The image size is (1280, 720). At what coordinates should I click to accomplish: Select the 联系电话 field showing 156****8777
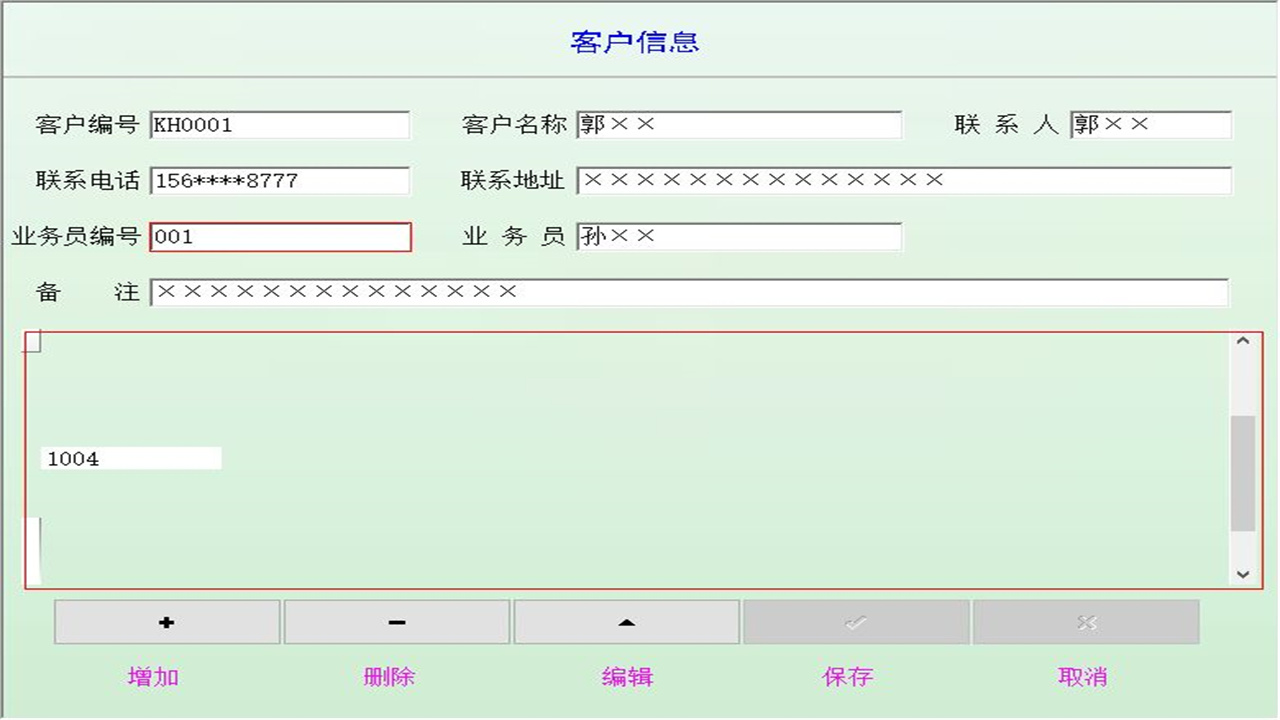[280, 180]
